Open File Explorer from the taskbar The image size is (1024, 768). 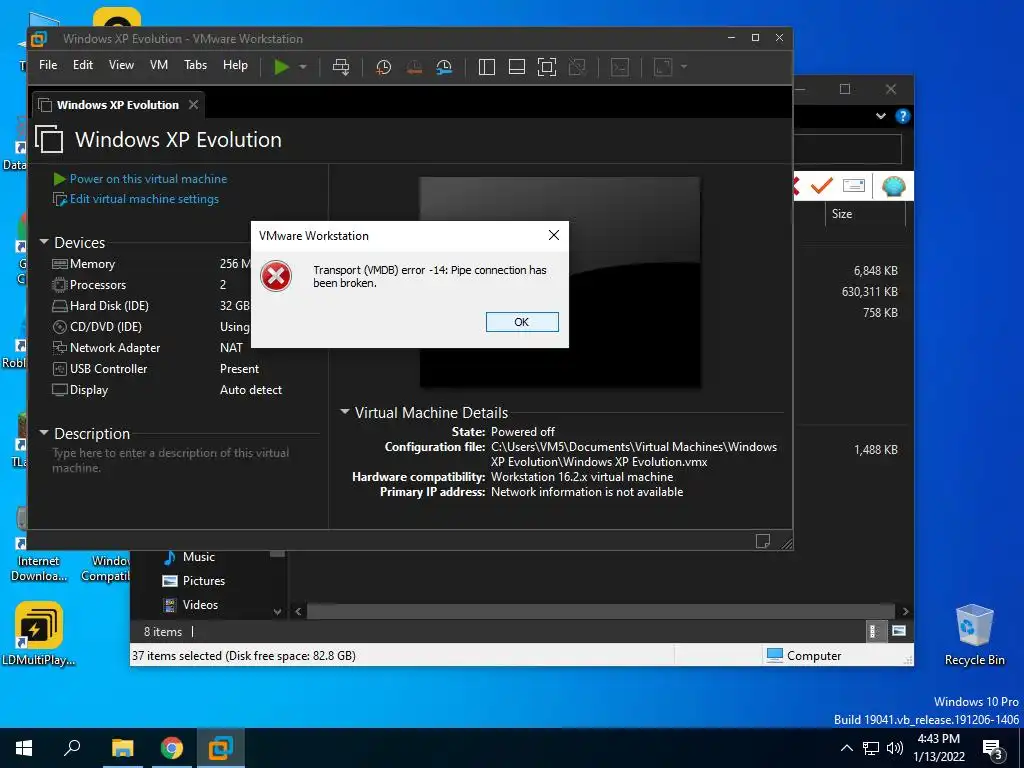(122, 748)
